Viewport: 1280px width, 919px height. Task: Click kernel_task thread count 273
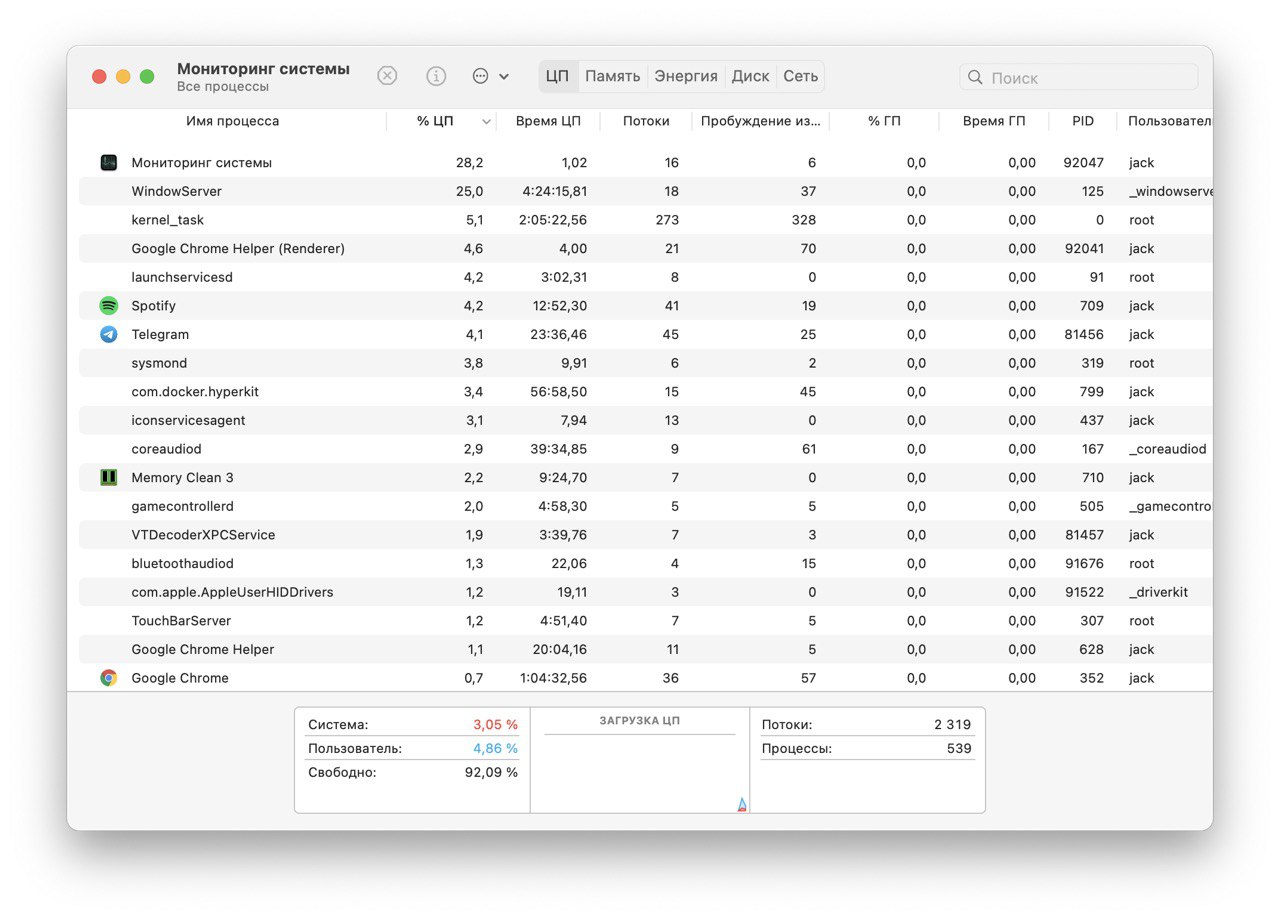tap(666, 220)
